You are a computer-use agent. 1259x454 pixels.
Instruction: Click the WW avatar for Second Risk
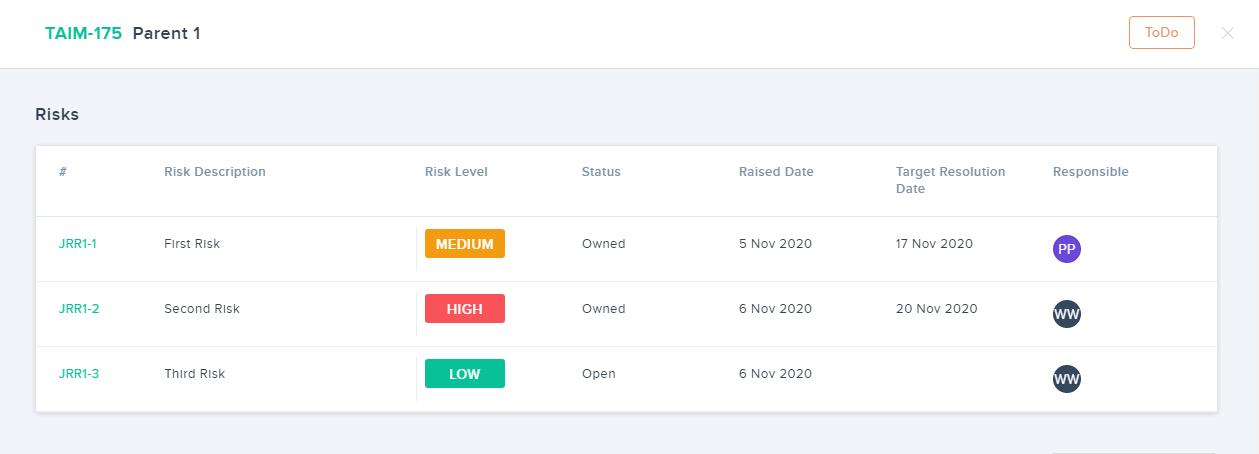click(x=1066, y=314)
